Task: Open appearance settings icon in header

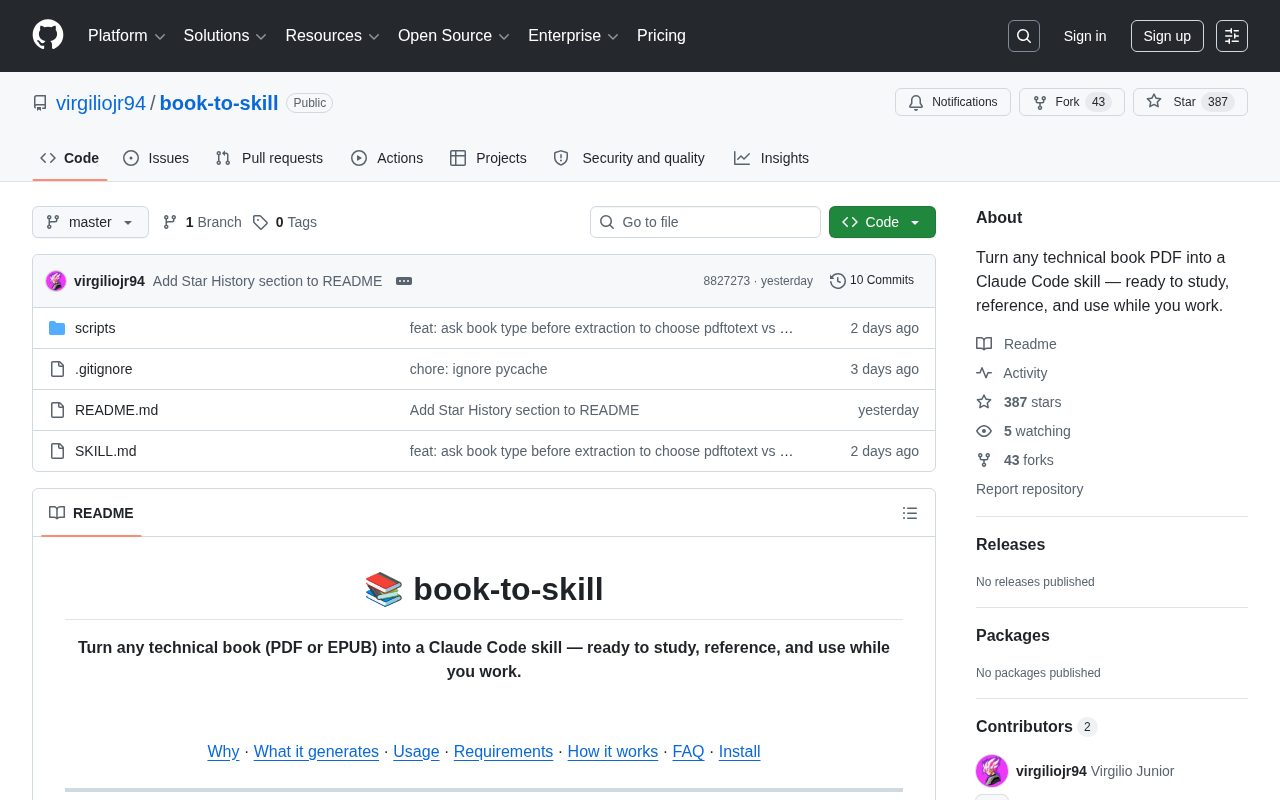Action: (1232, 36)
